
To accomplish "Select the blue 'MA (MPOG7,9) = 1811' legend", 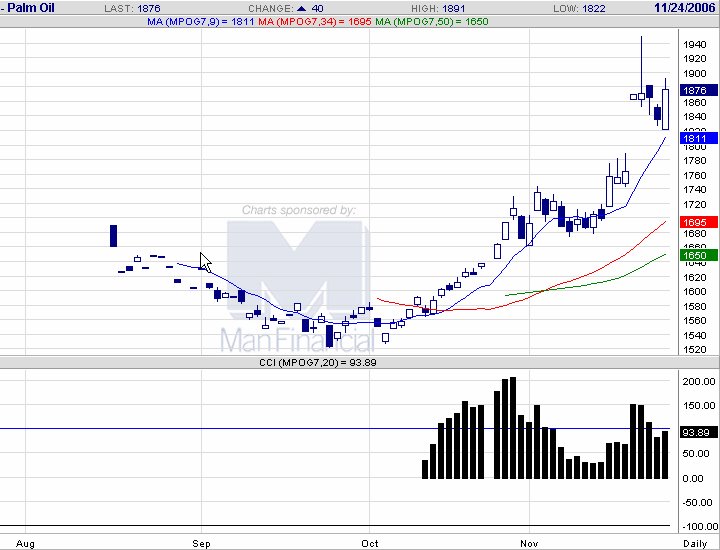I will coord(201,22).
